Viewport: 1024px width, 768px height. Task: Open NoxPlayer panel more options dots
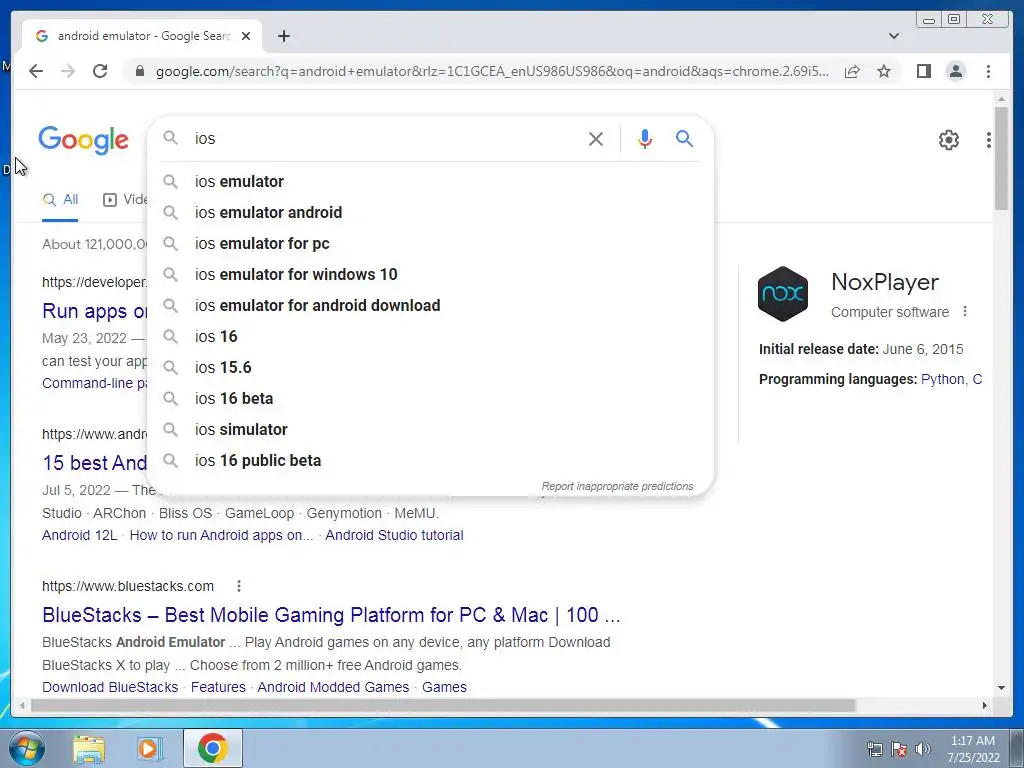[965, 312]
